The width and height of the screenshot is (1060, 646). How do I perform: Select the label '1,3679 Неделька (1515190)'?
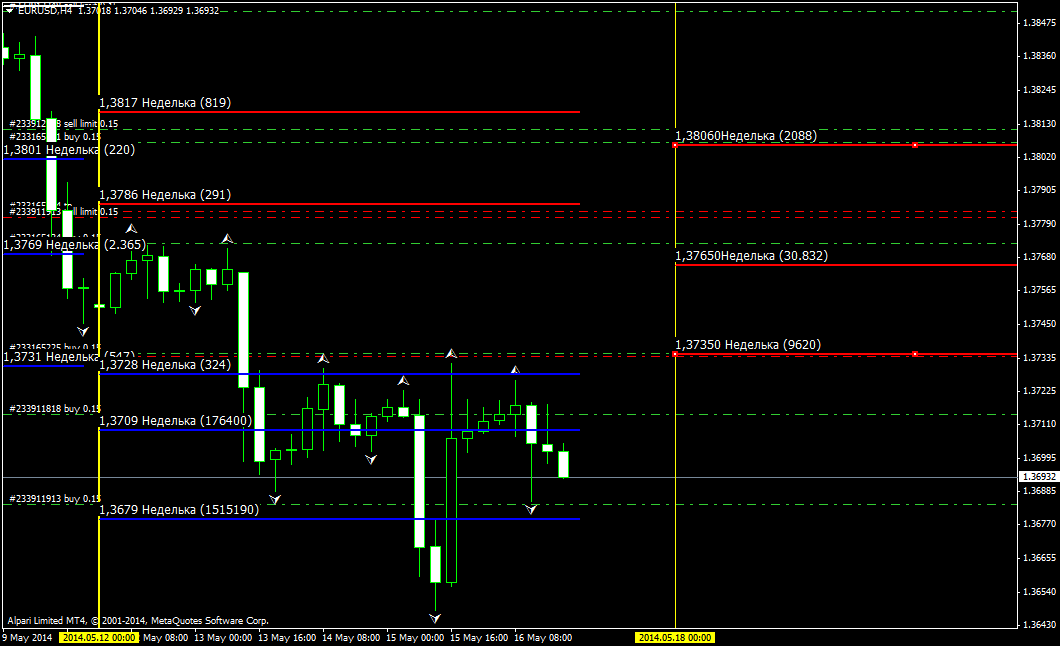pos(179,510)
